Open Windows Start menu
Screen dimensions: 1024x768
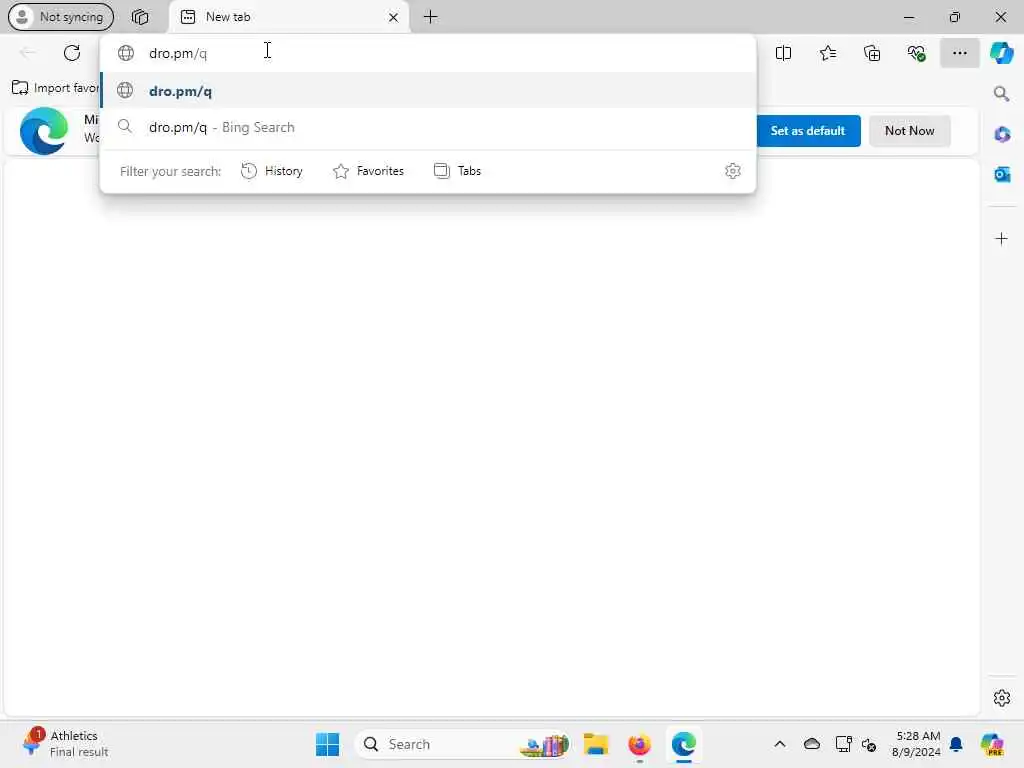pyautogui.click(x=327, y=744)
